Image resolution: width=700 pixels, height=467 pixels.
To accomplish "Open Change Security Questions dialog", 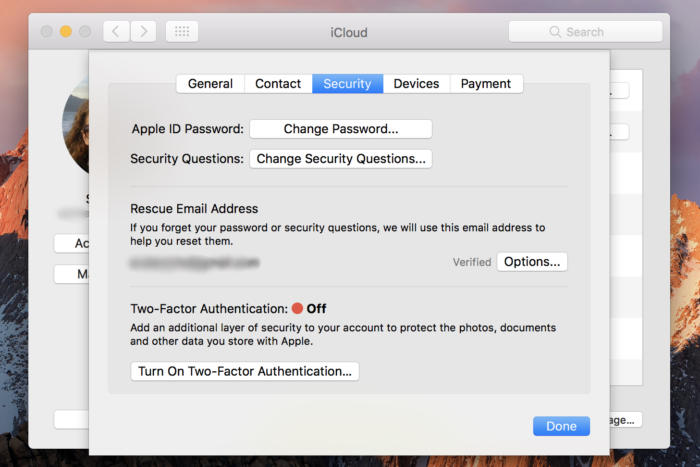I will coord(340,159).
